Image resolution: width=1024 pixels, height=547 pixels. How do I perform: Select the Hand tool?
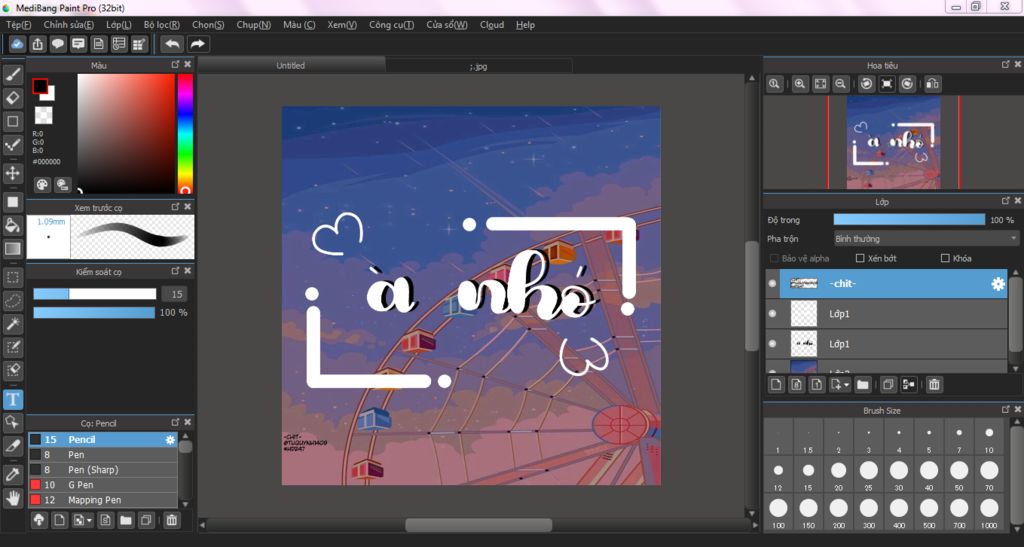[12, 498]
